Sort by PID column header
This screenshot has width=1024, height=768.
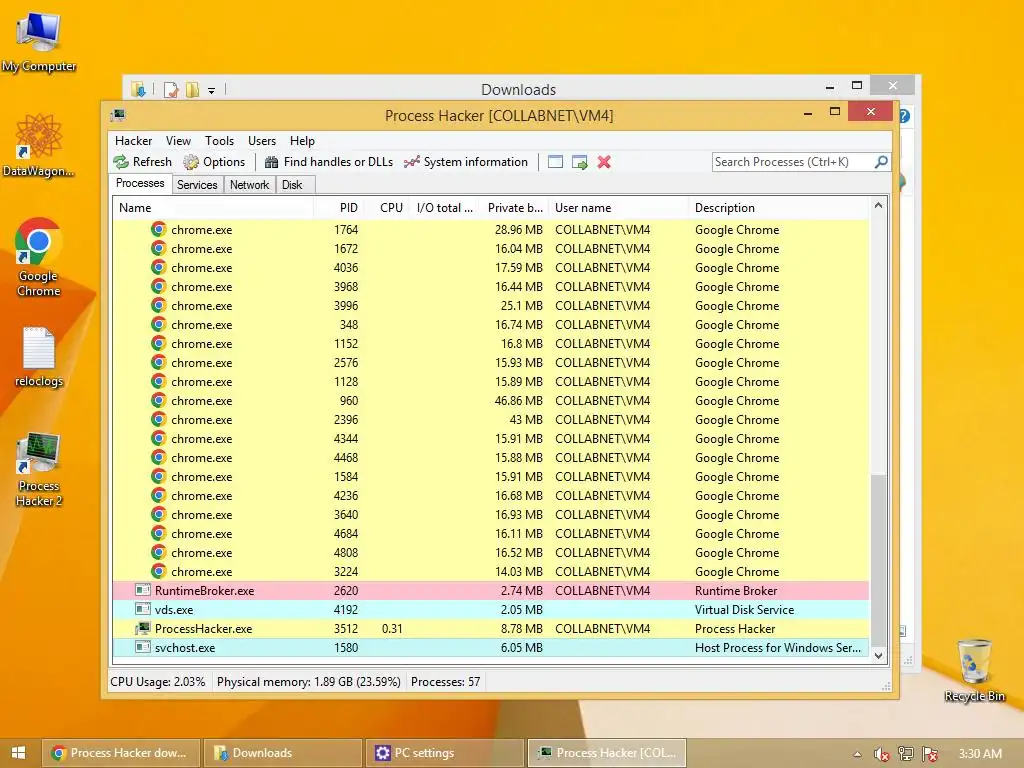click(338, 208)
